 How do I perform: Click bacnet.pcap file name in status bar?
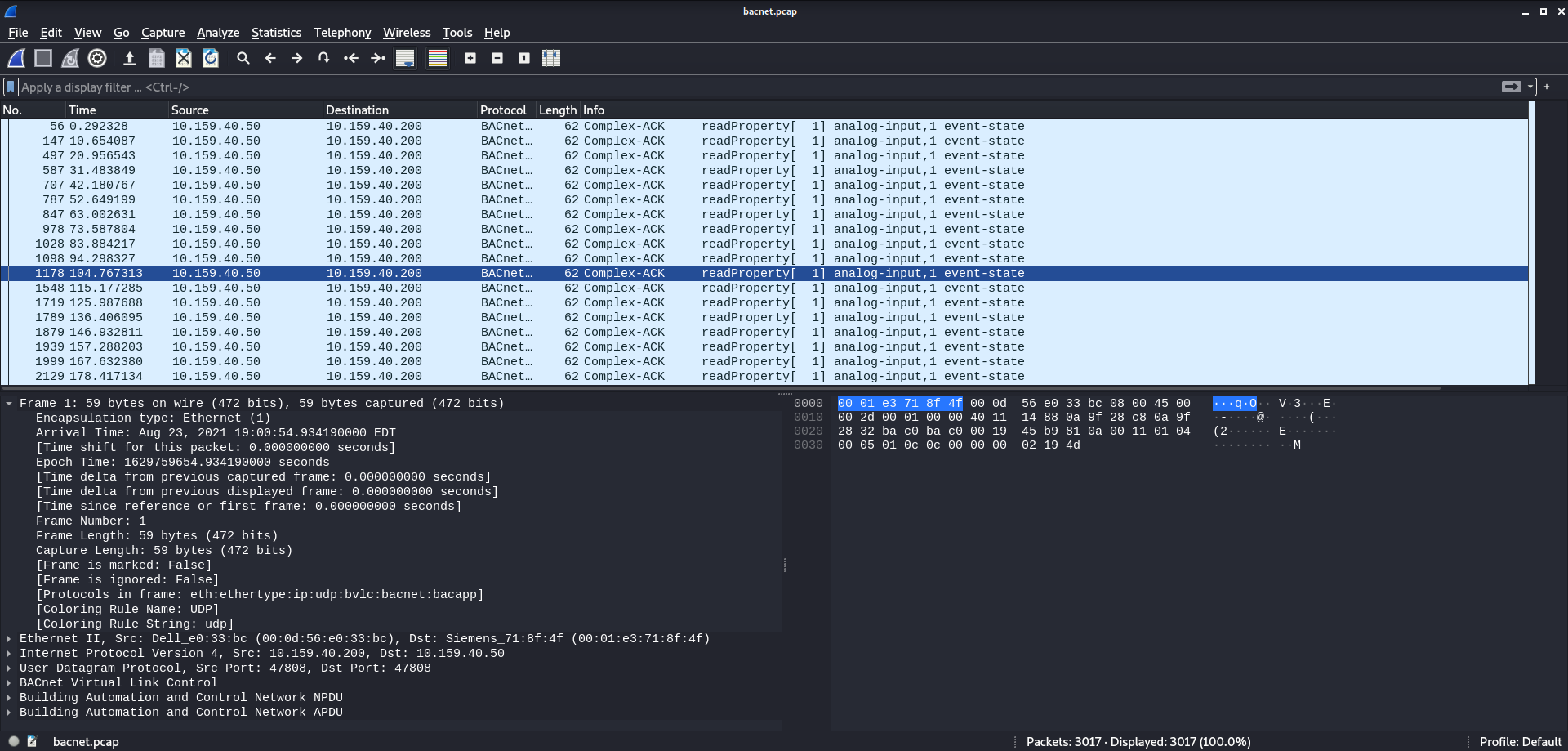(86, 741)
